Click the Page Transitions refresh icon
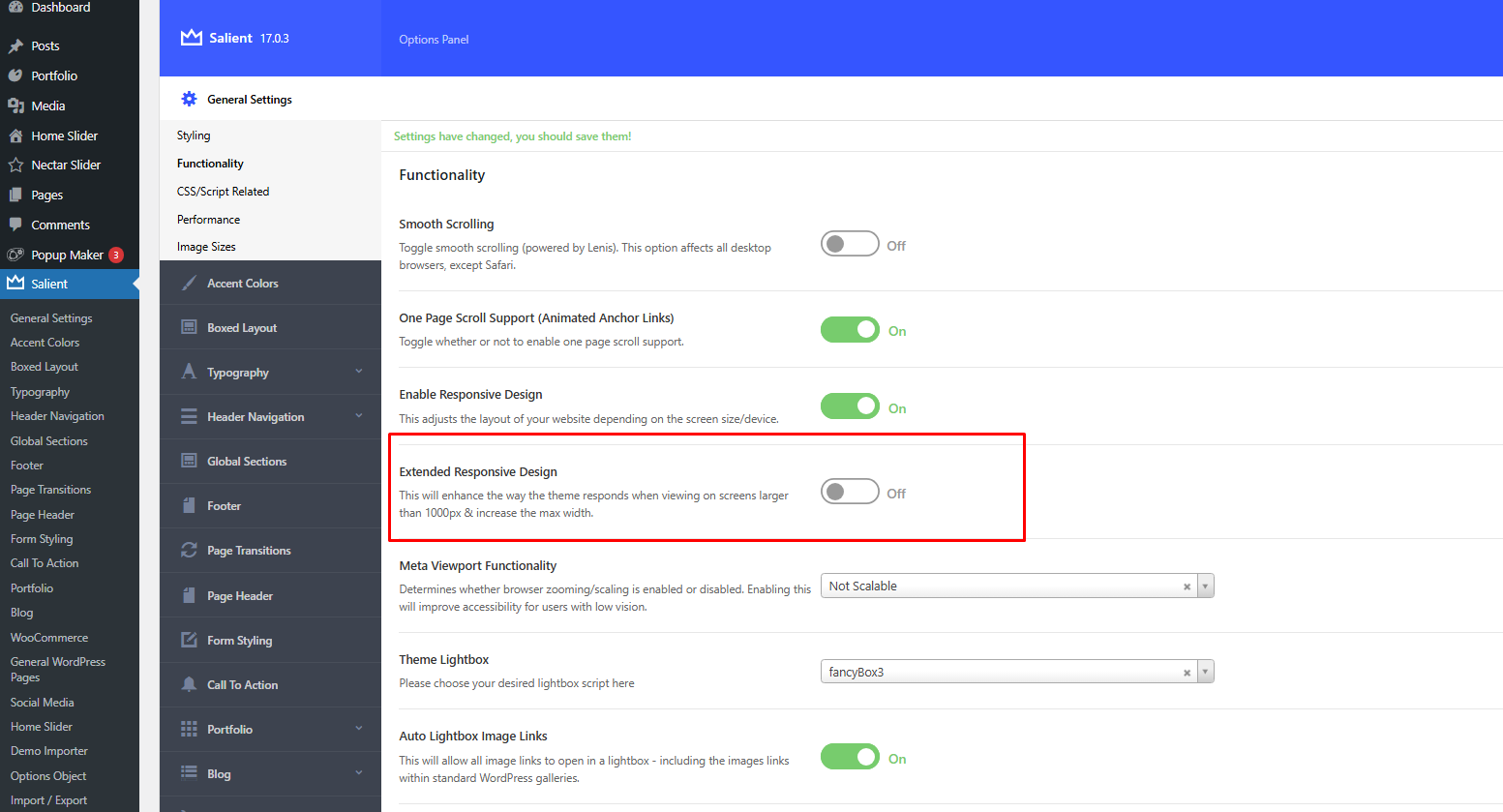Viewport: 1503px width, 812px height. point(189,551)
